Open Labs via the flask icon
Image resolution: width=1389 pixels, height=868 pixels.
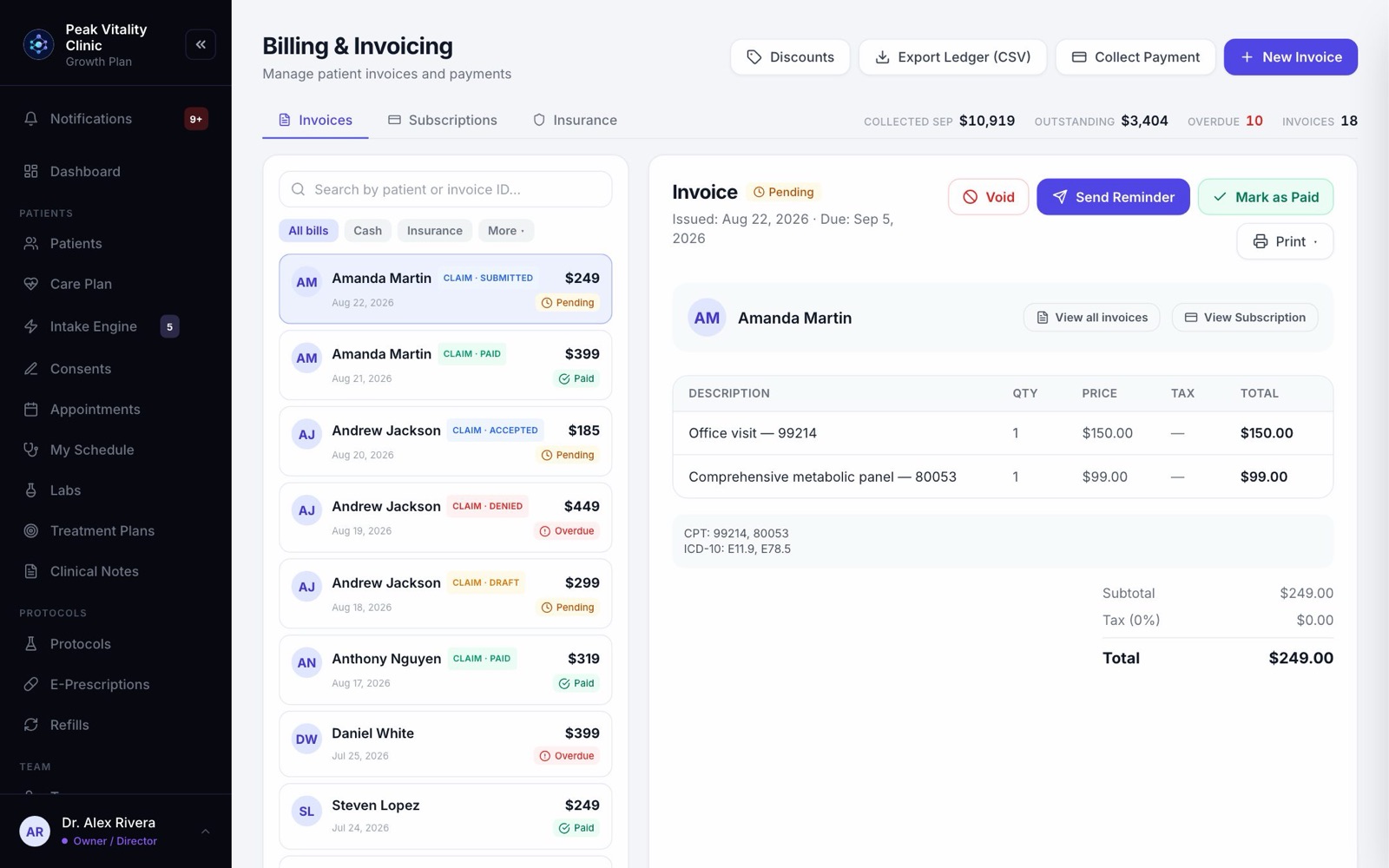31,490
